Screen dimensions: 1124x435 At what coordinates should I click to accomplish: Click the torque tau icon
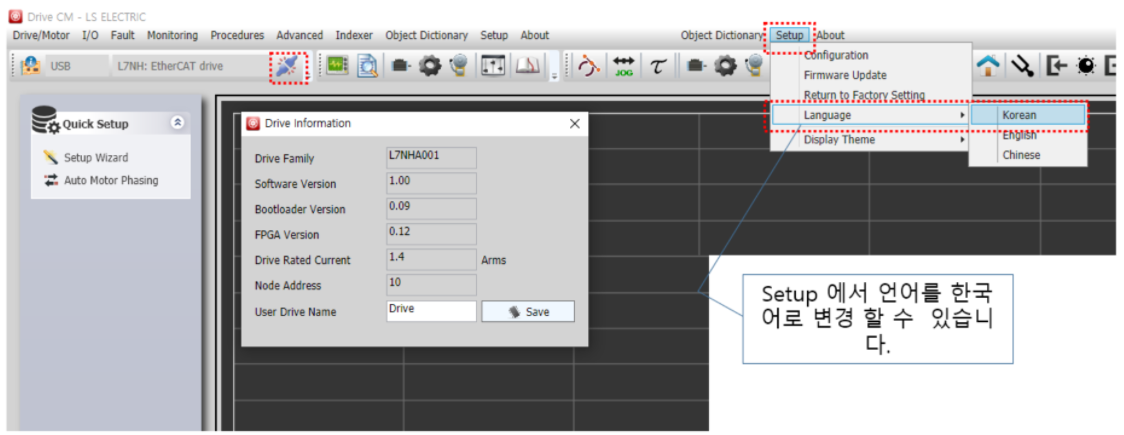click(657, 66)
